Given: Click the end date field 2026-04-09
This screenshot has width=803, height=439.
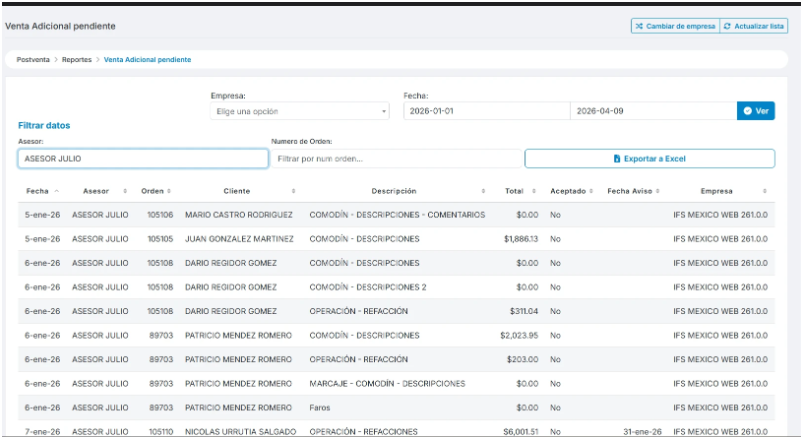Looking at the screenshot, I should 653,111.
